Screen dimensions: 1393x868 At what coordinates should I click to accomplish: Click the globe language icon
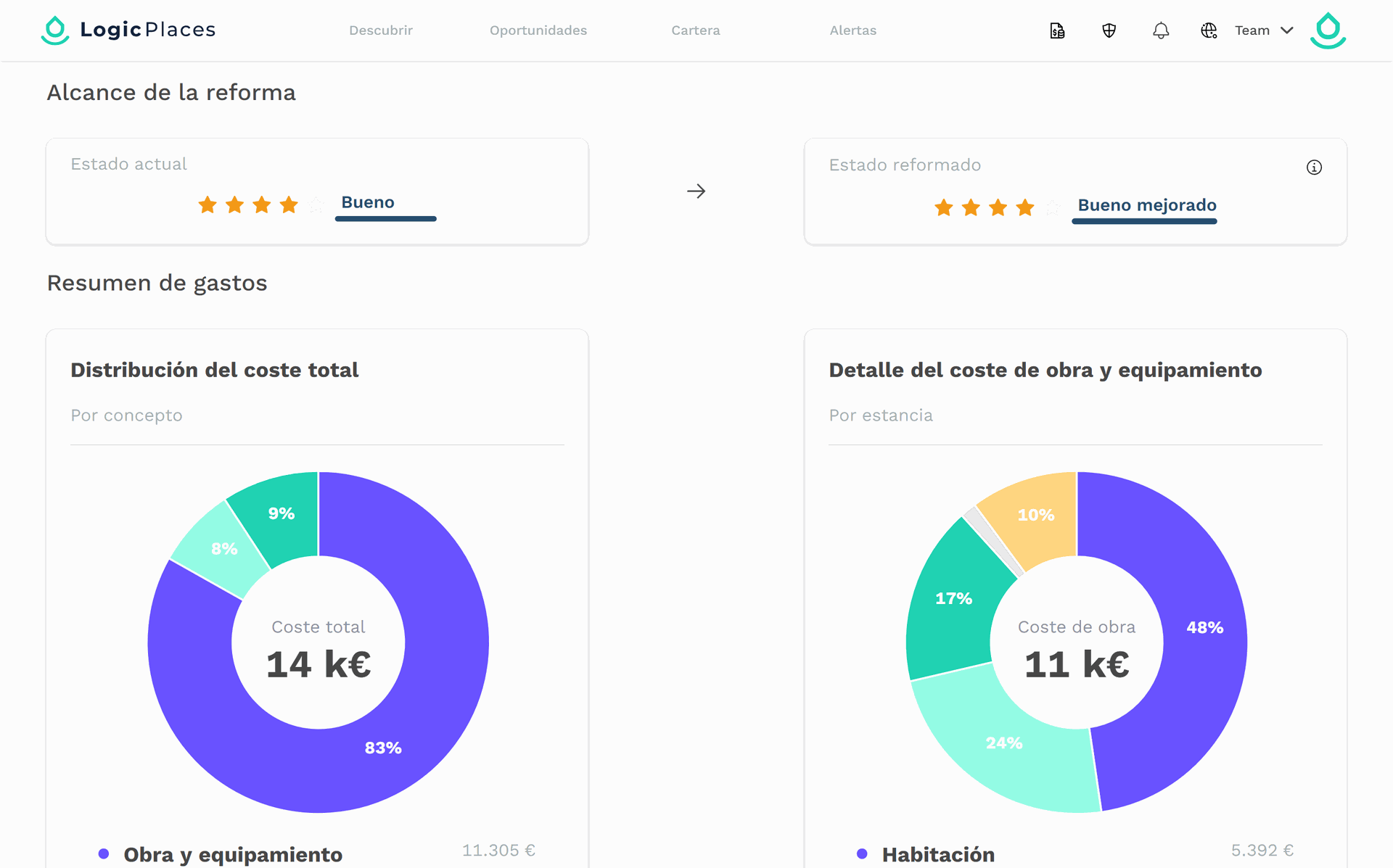coord(1209,30)
